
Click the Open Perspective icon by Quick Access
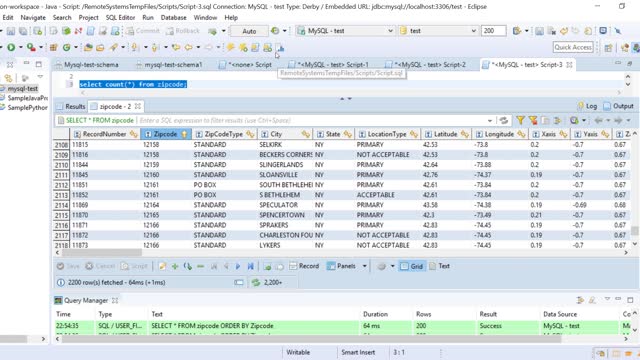(608, 48)
